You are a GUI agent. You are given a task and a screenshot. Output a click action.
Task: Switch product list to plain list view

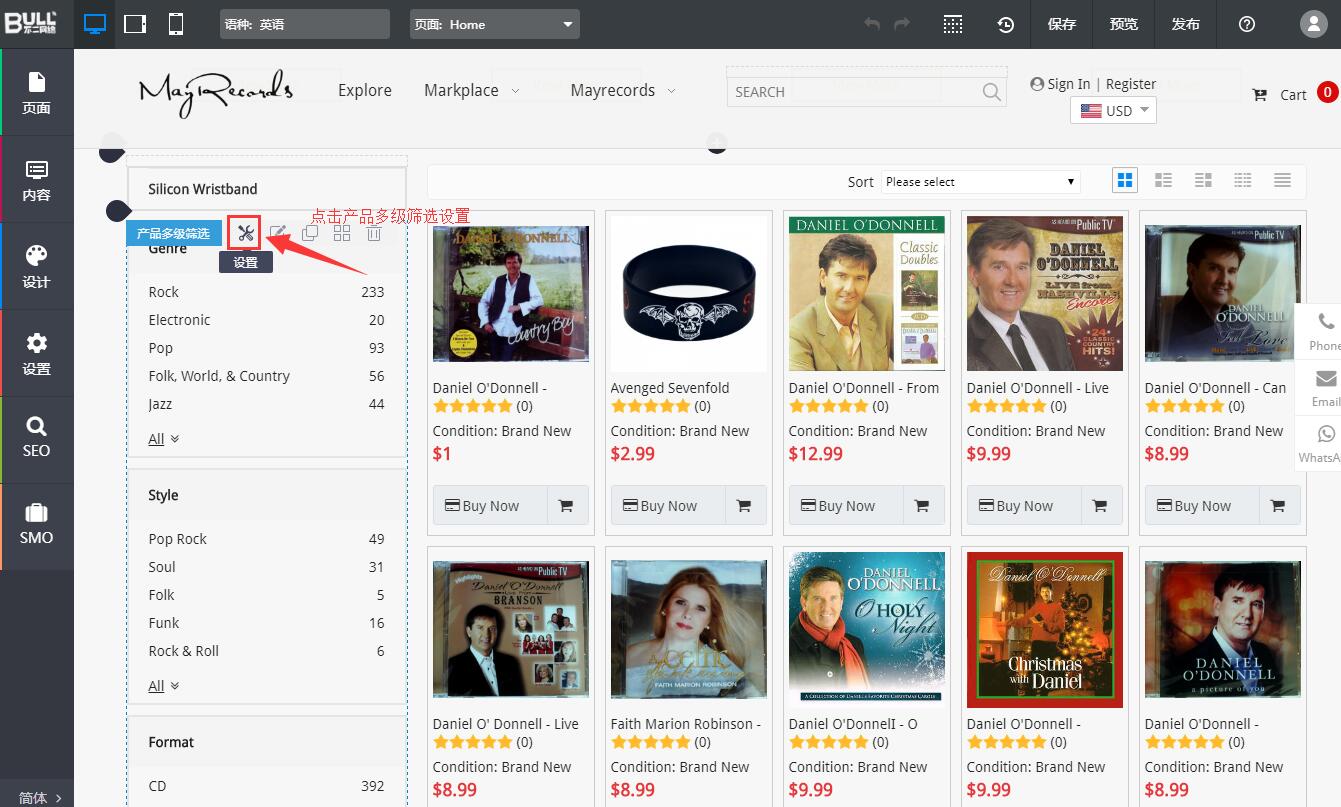pos(1282,180)
